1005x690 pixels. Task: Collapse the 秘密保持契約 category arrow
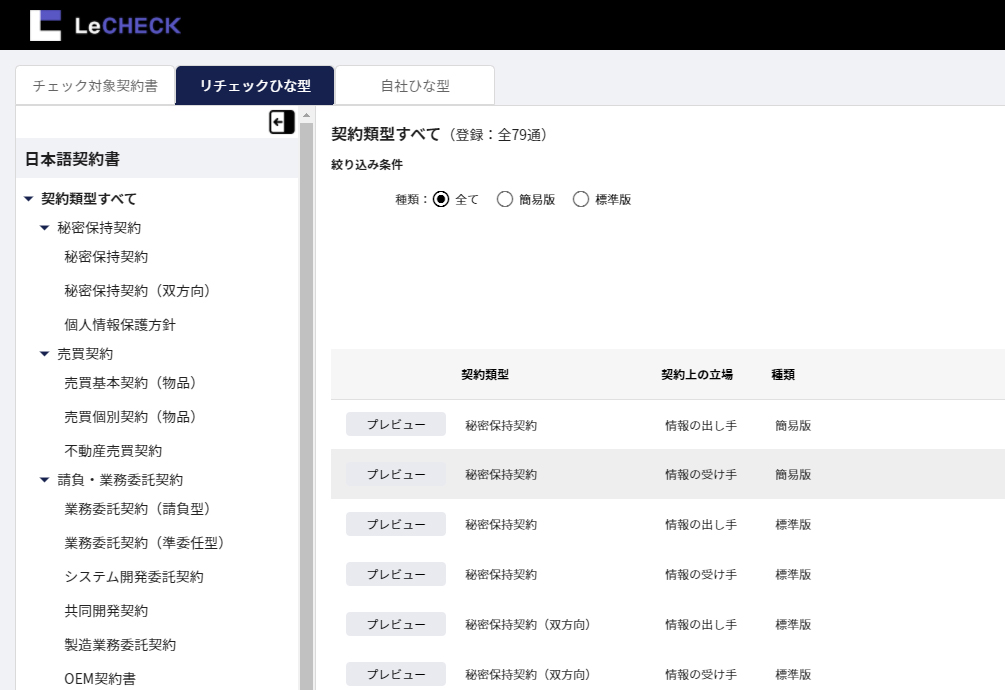coord(44,228)
